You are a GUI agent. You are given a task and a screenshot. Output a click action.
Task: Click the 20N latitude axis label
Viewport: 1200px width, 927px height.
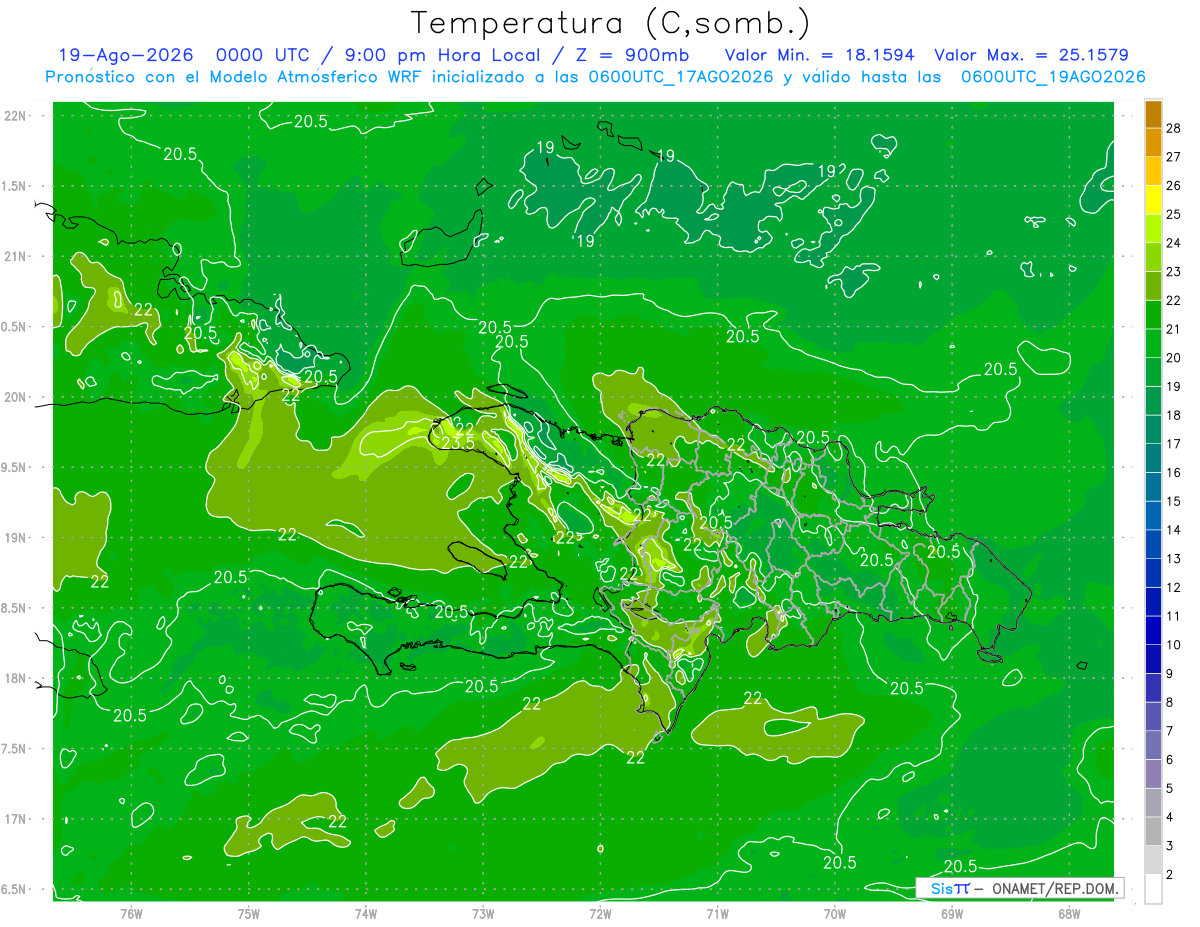click(x=17, y=397)
